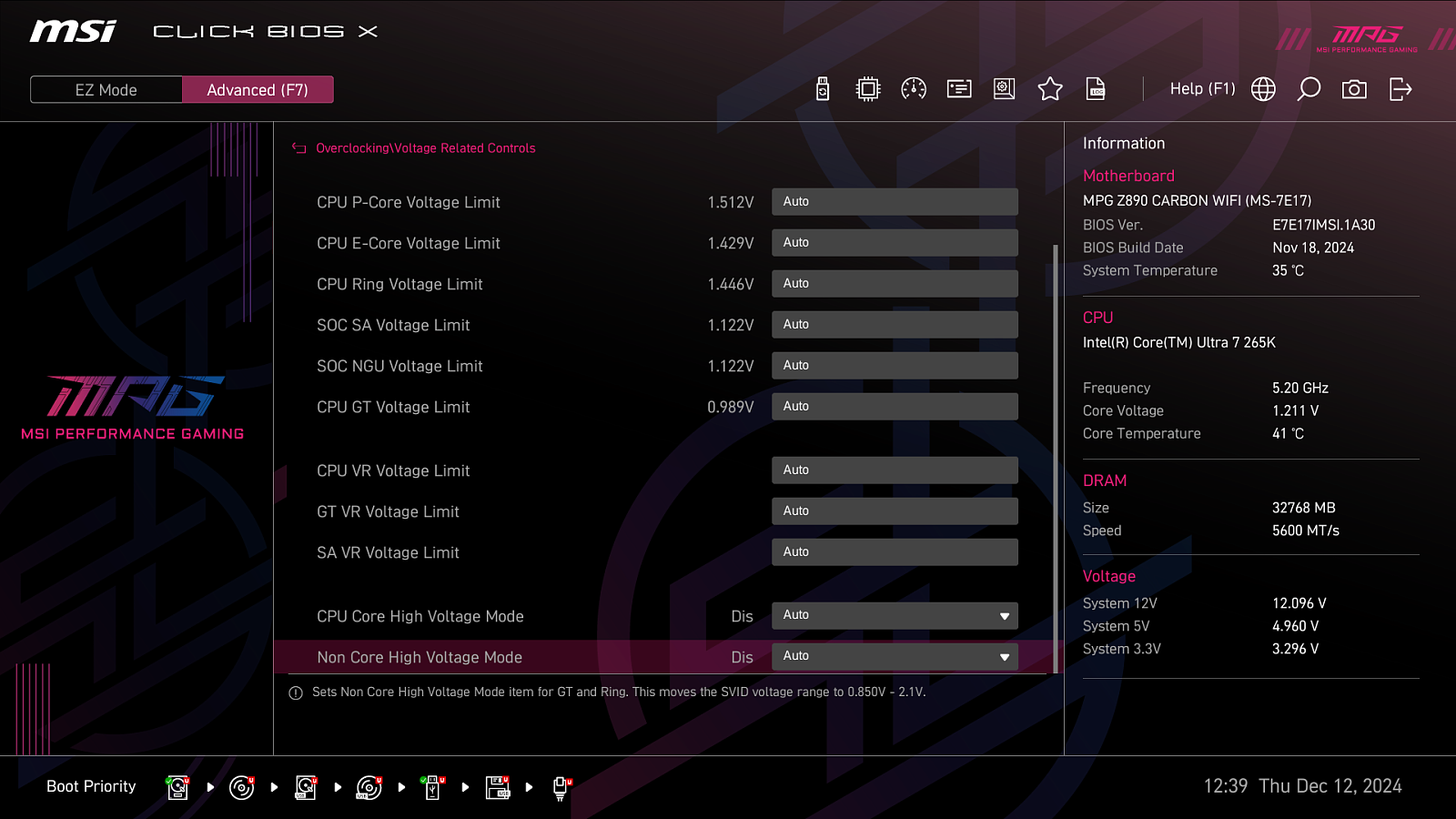Click the 0.989V GT value
Image resolution: width=1456 pixels, height=819 pixels.
(x=731, y=407)
